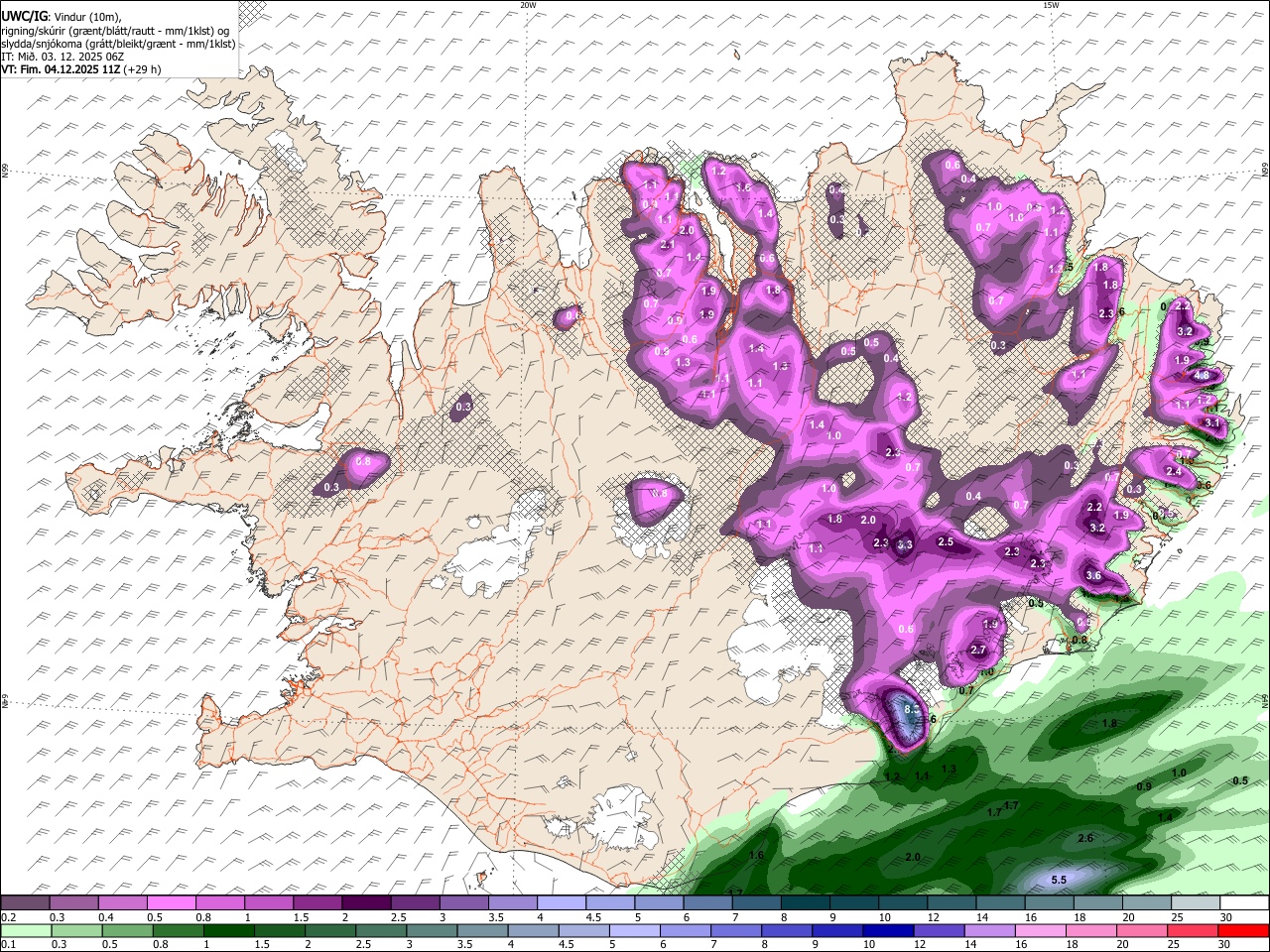Click the '15W' longitude label
The image size is (1270, 952).
[x=1051, y=5]
